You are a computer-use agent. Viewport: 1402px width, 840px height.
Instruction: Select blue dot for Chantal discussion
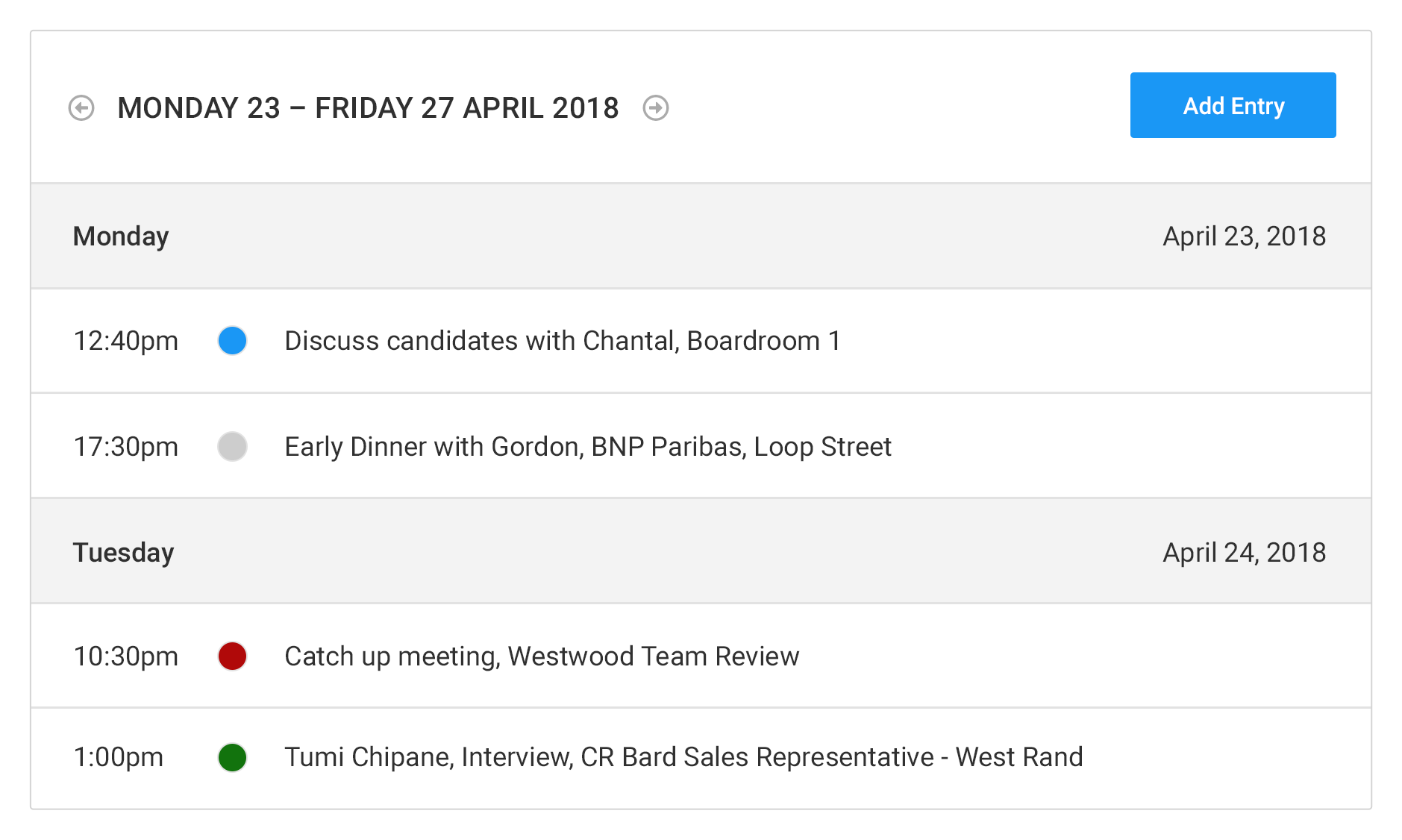tap(232, 341)
